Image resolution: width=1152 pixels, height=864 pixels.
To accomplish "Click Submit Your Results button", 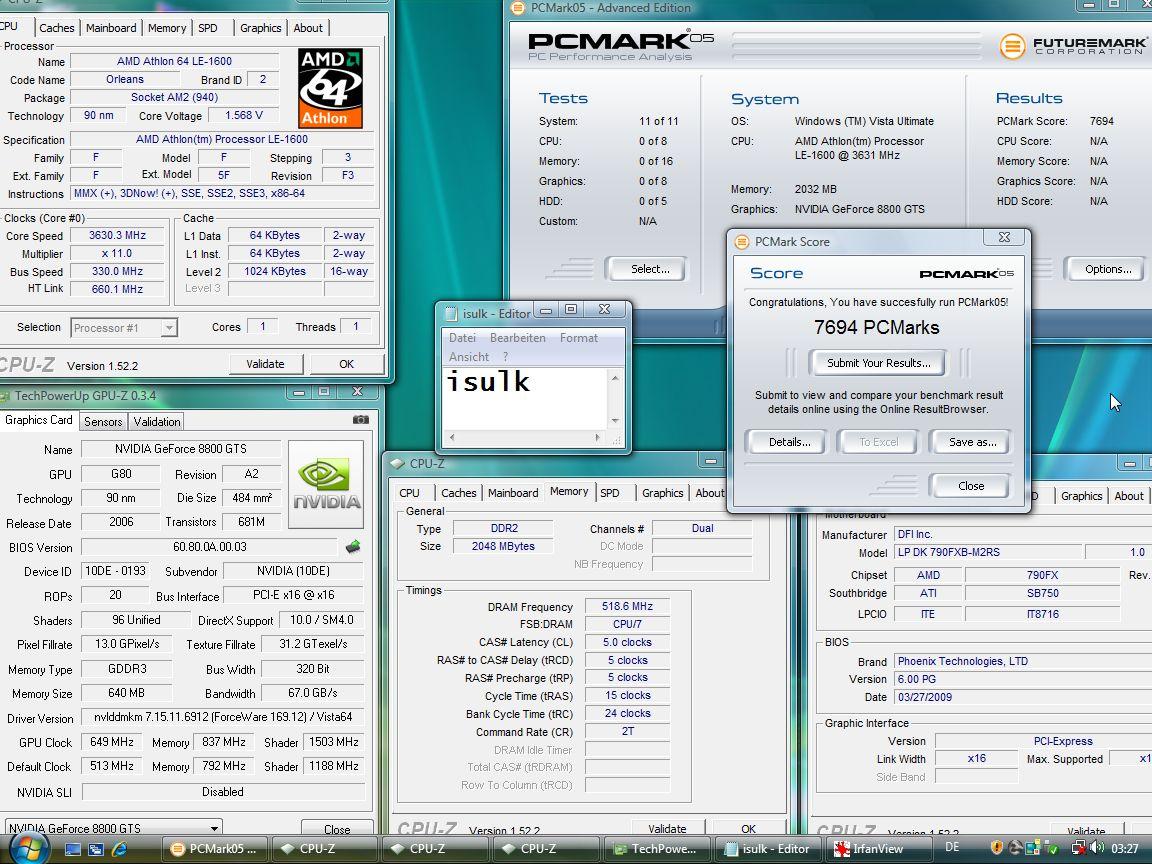I will pyautogui.click(x=879, y=363).
